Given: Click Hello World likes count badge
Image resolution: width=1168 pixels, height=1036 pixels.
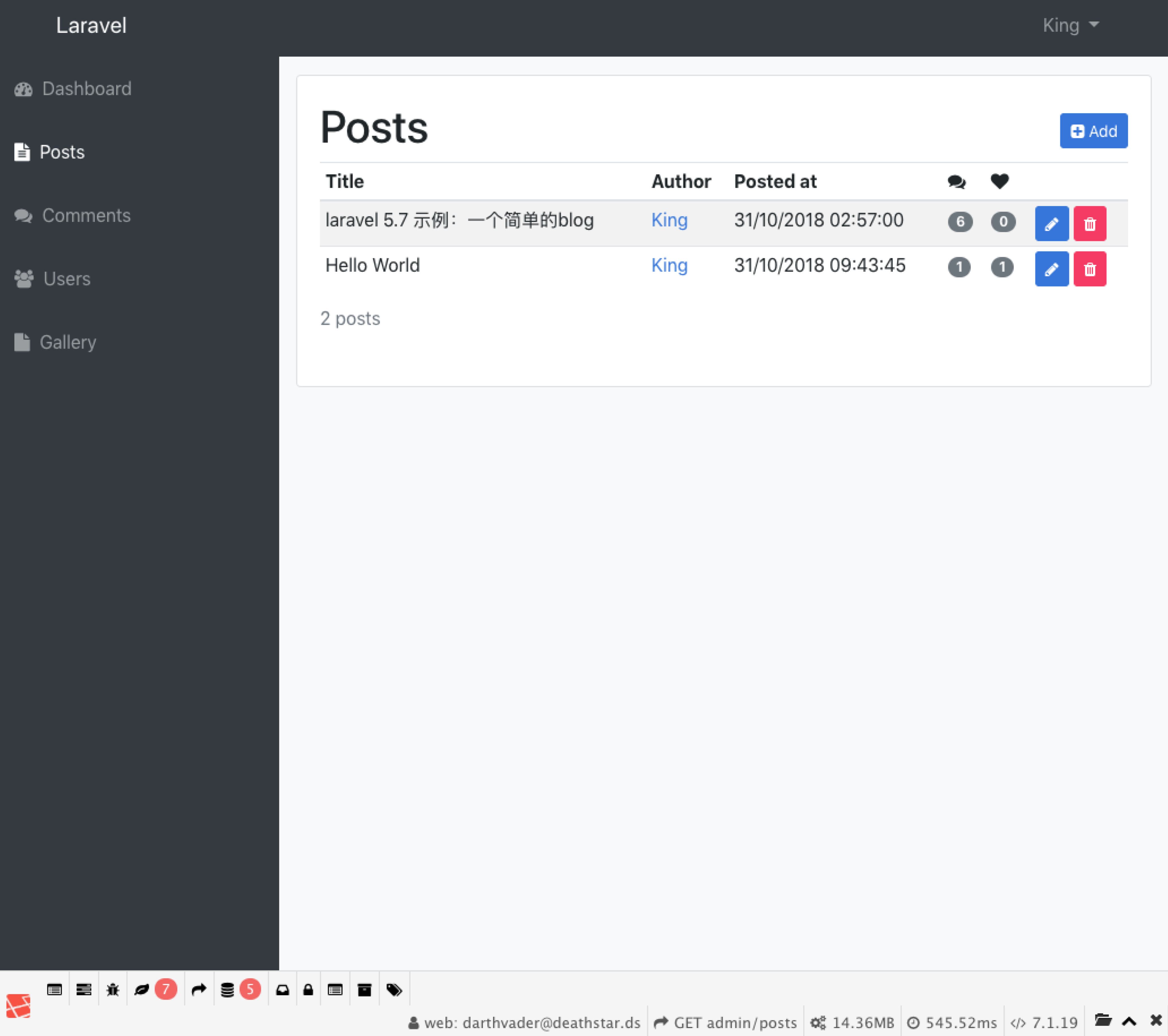Looking at the screenshot, I should (1002, 267).
